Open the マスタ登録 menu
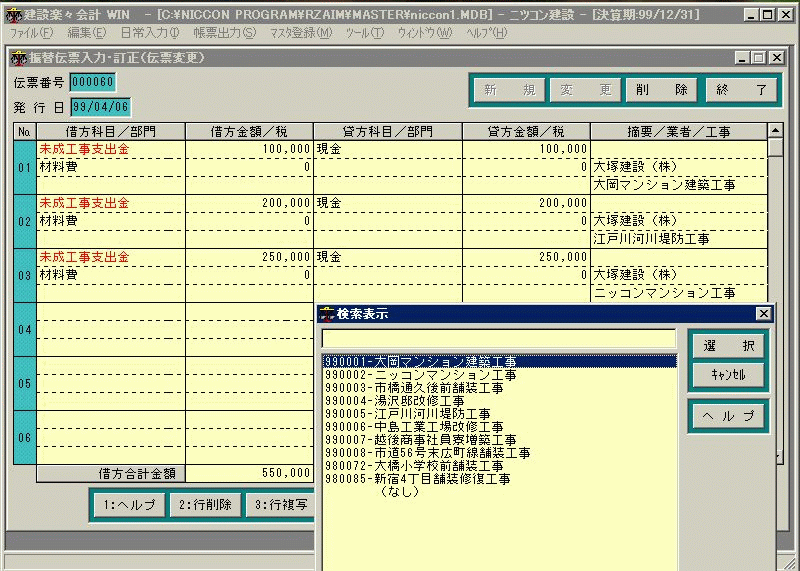 click(301, 33)
